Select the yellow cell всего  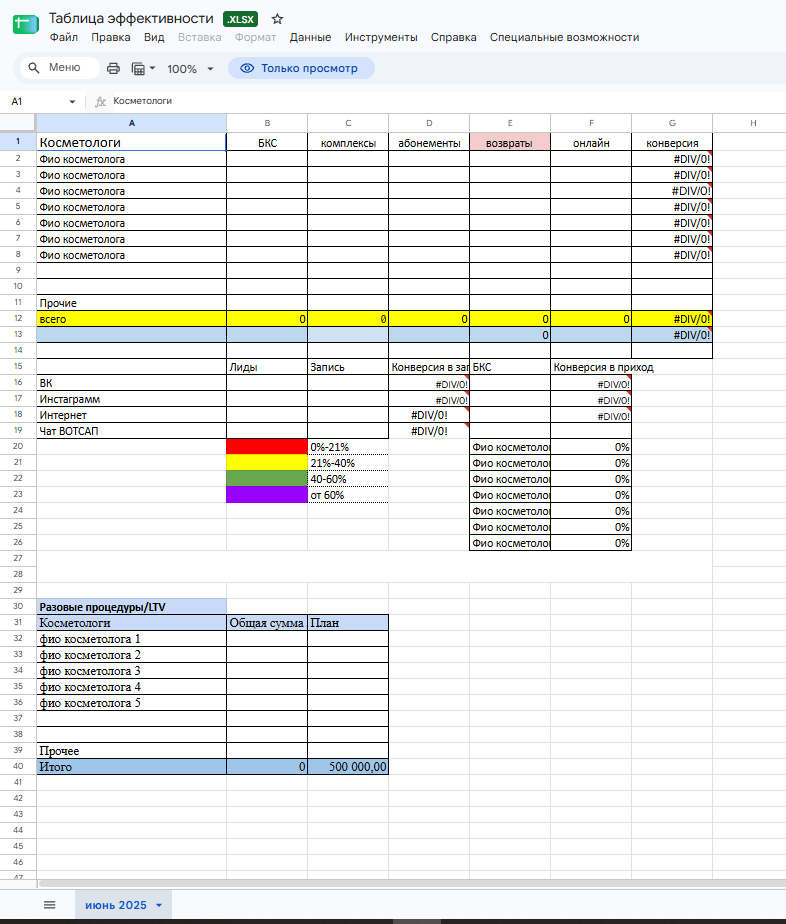point(131,319)
